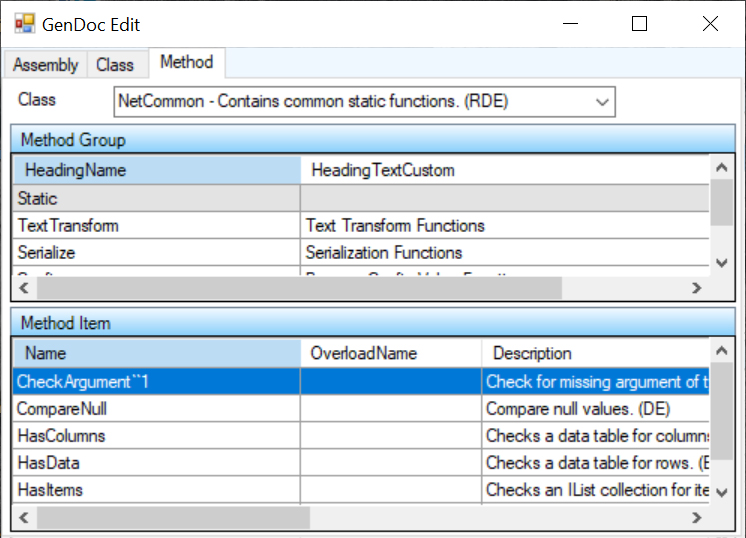The width and height of the screenshot is (746, 538).
Task: Click Method Item scroll right arrow
Action: click(697, 517)
